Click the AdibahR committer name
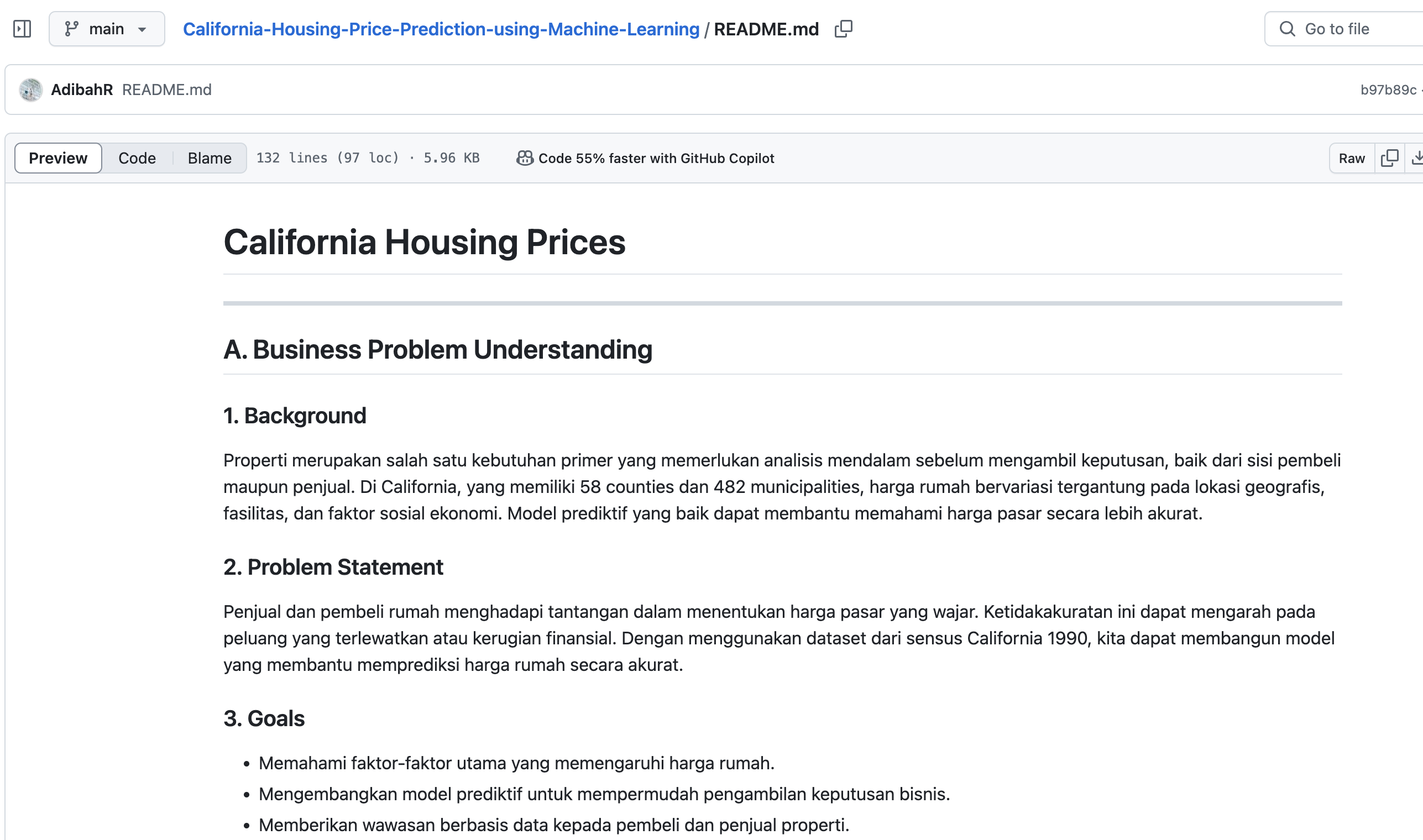1423x840 pixels. [x=83, y=90]
